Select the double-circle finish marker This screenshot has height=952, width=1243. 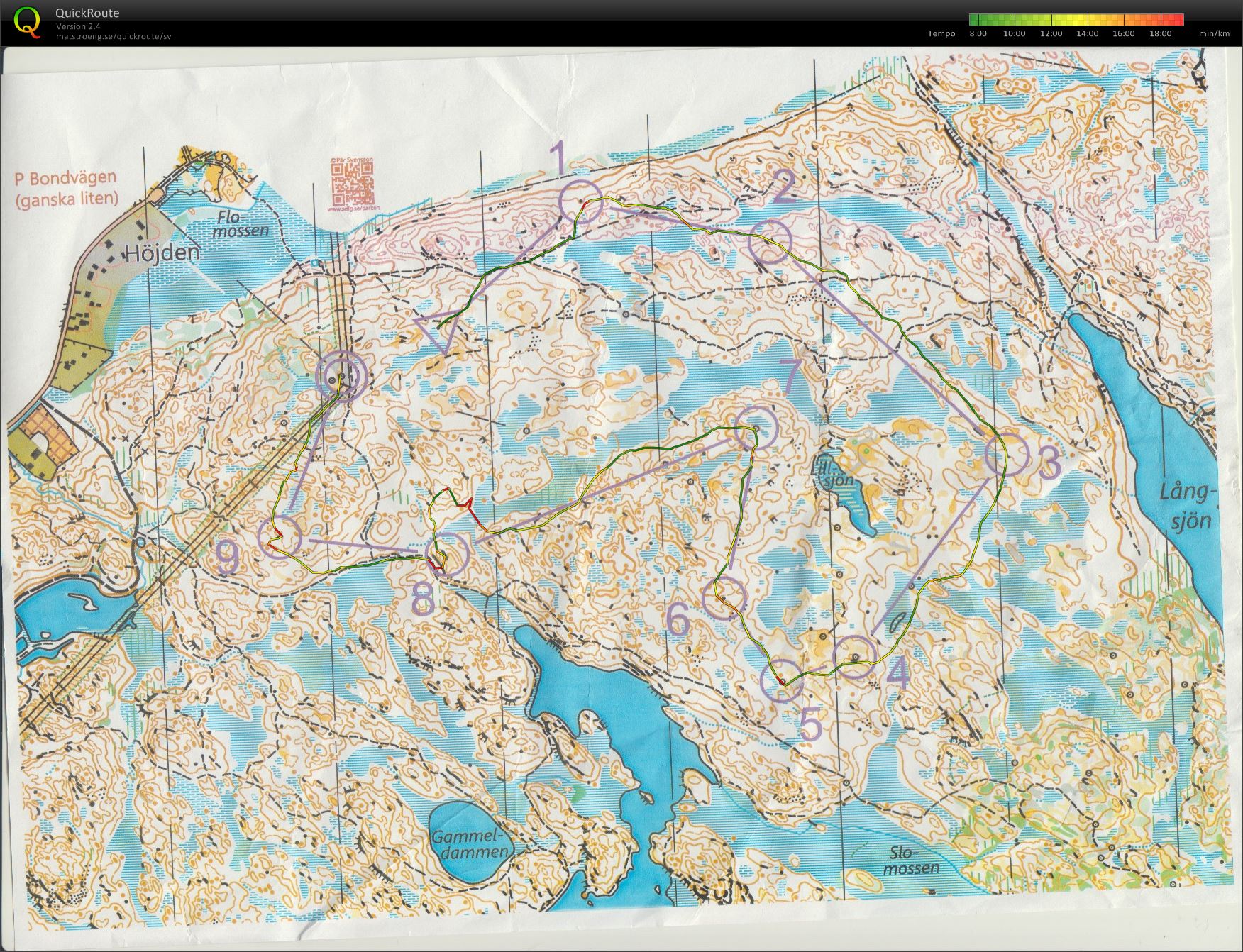341,377
